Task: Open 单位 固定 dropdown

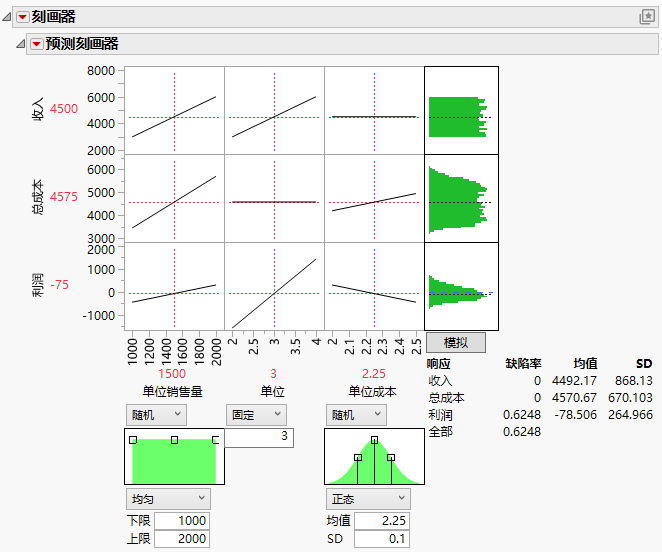Action: click(x=256, y=415)
